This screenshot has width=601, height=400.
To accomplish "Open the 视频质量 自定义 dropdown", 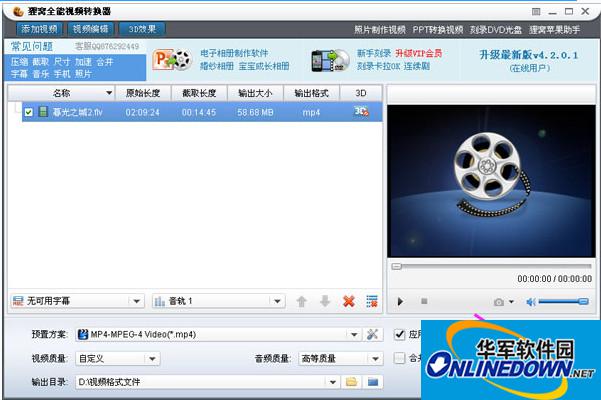I will [x=118, y=359].
